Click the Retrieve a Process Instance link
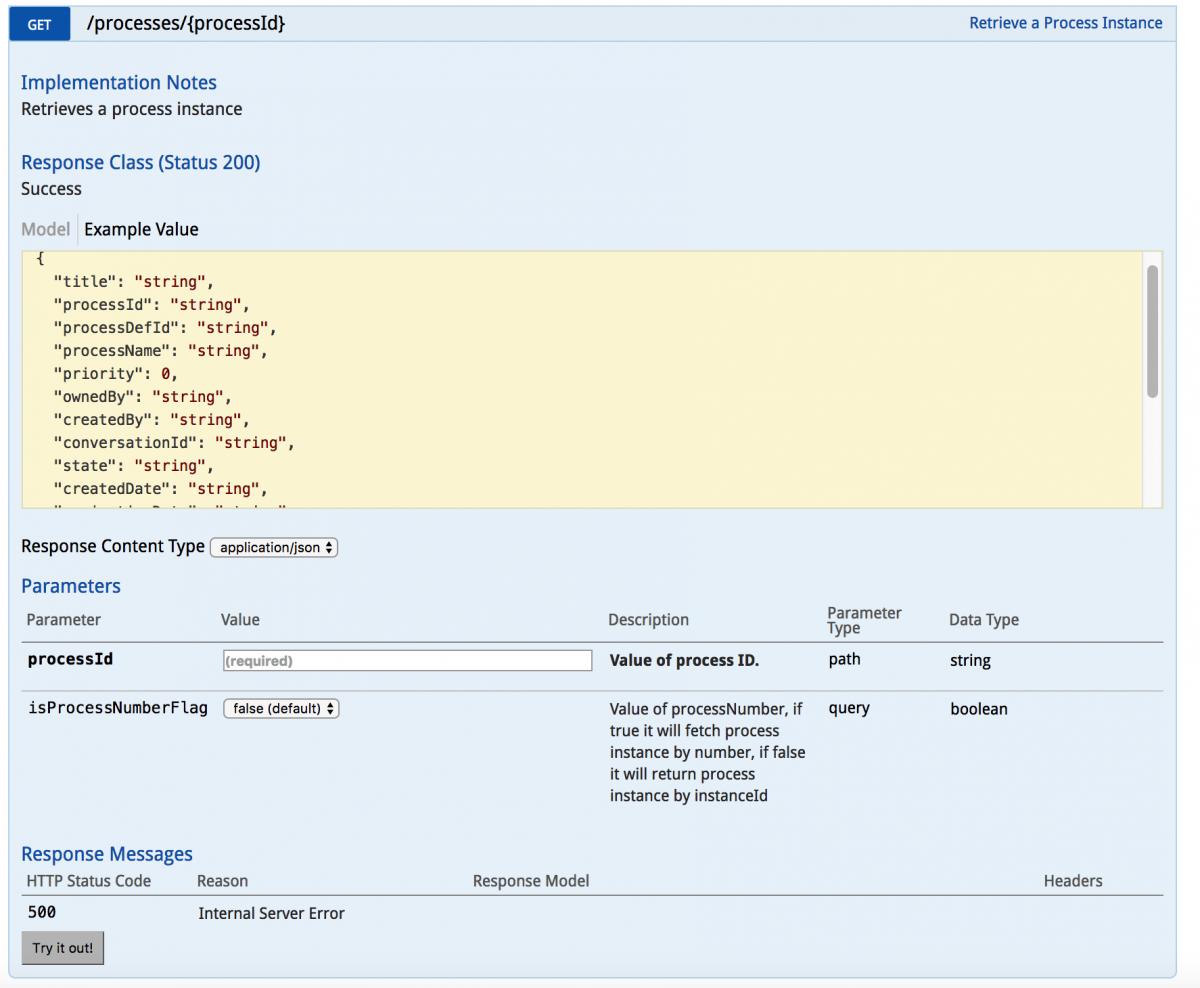This screenshot has width=1200, height=988. click(x=1065, y=23)
